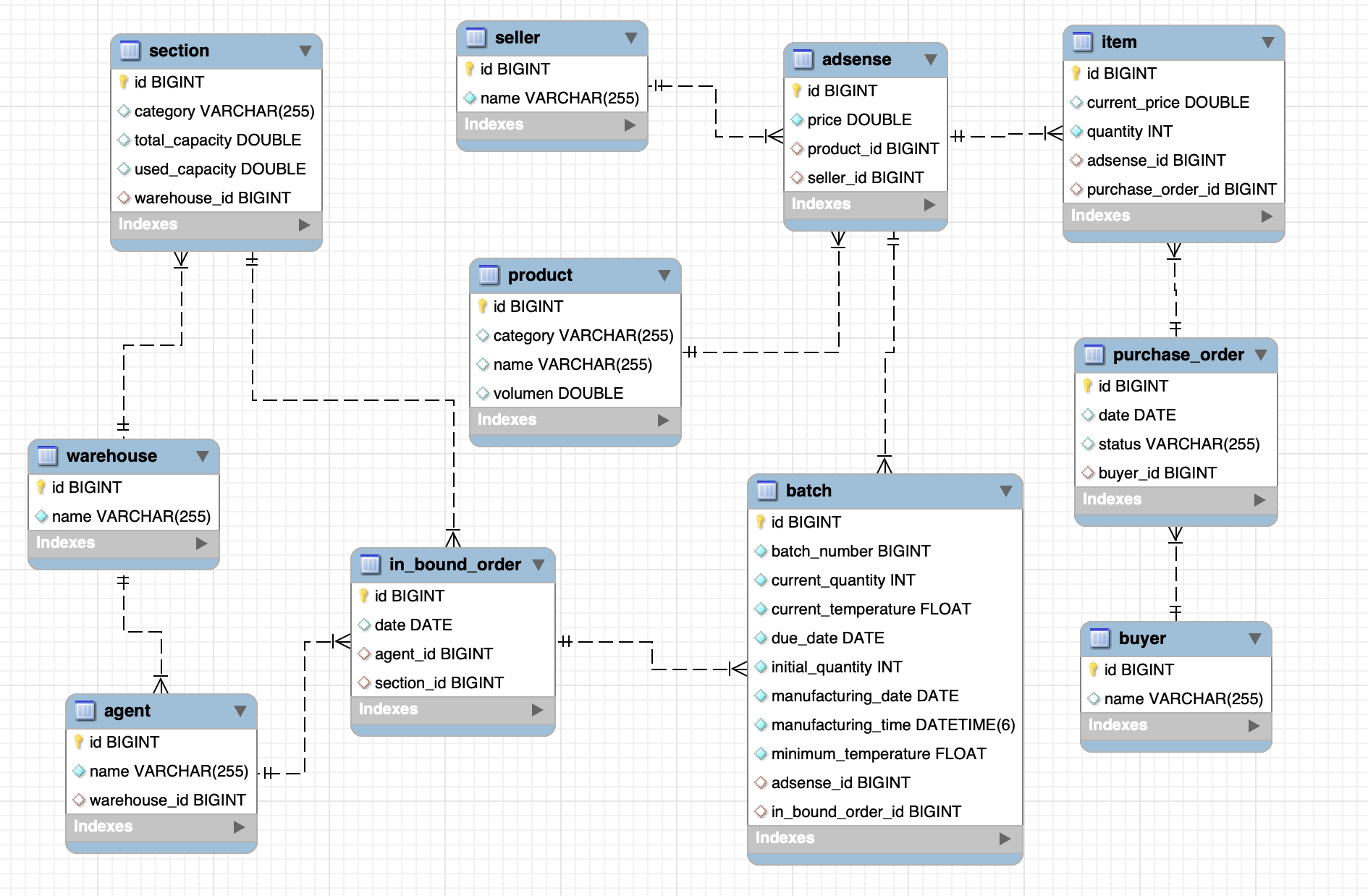
Task: Click the purchase_order table icon
Action: [x=1094, y=355]
